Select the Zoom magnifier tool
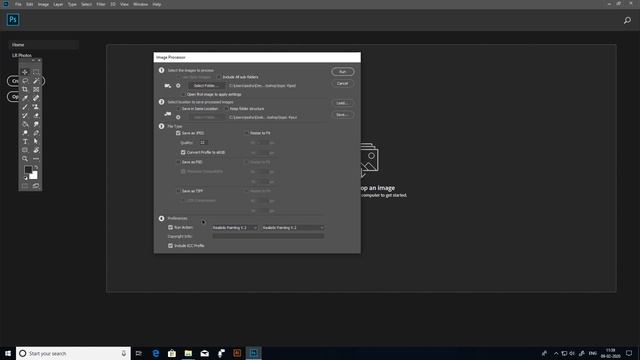Image resolution: width=640 pixels, height=360 pixels. click(x=25, y=159)
